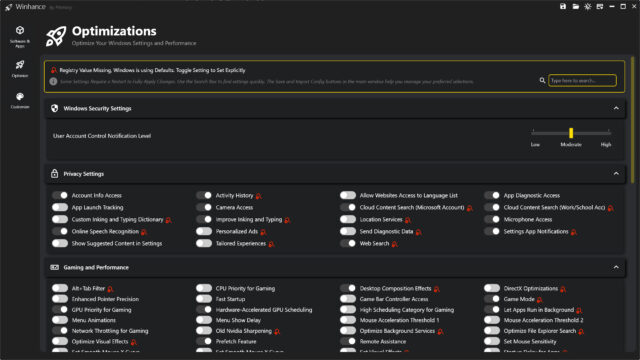Click the red registry icon beside Send Diagnostic Data
Viewport: 640px width, 360px height.
click(x=418, y=232)
